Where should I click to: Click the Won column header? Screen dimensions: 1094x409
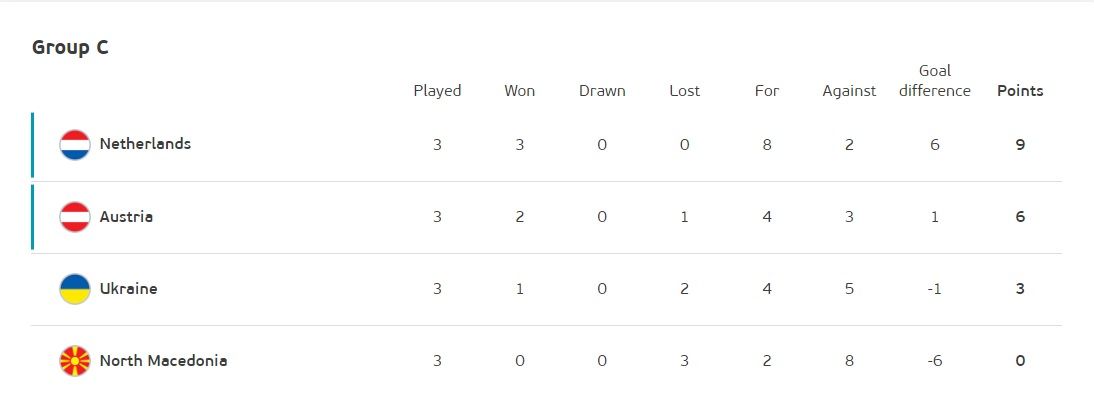520,91
